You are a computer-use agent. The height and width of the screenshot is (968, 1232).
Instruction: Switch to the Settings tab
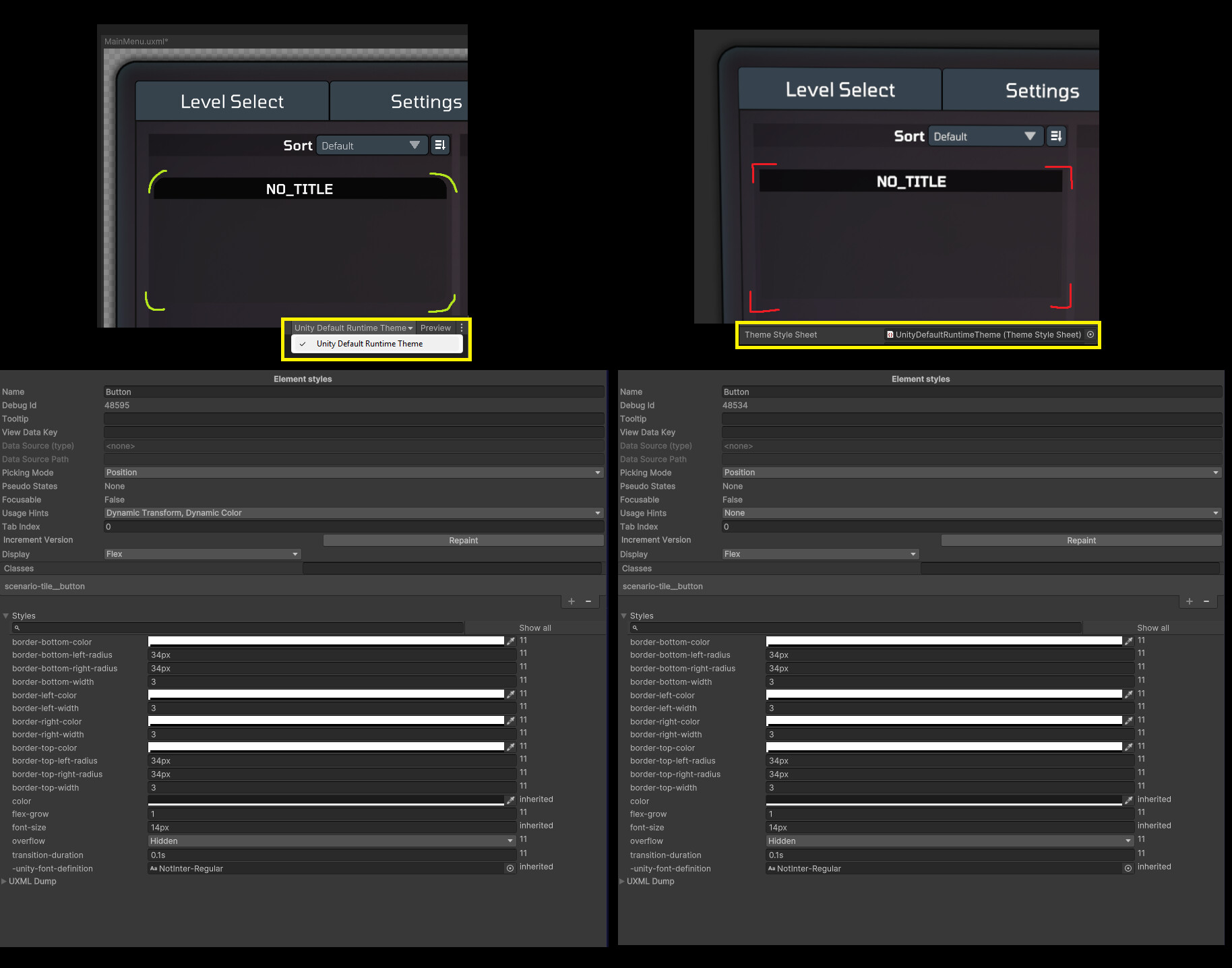(x=425, y=101)
